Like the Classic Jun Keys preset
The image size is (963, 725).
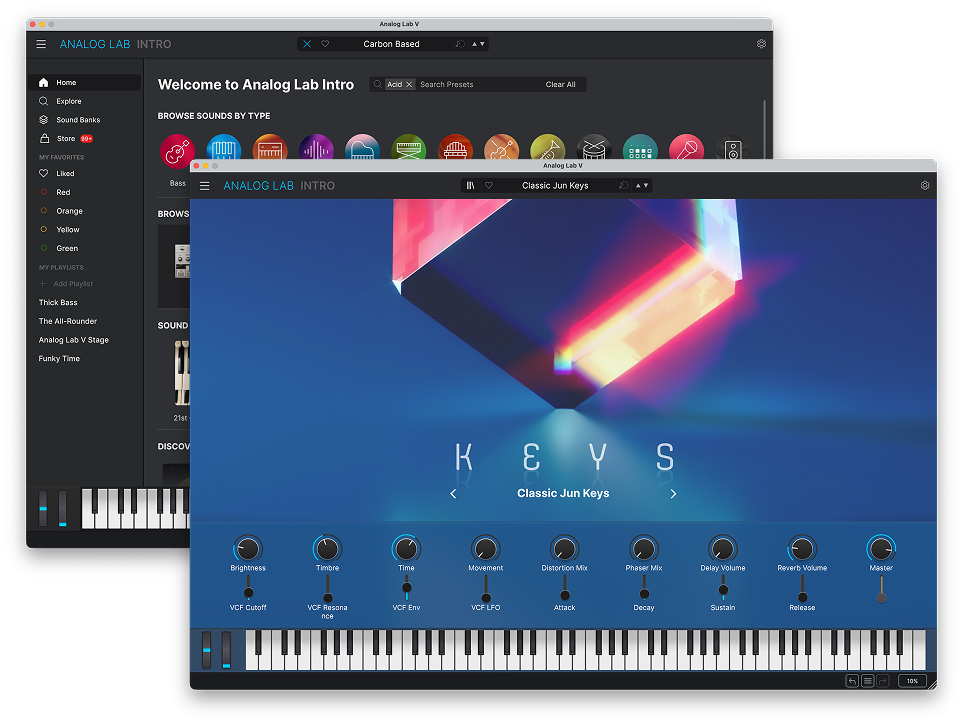[x=489, y=186]
